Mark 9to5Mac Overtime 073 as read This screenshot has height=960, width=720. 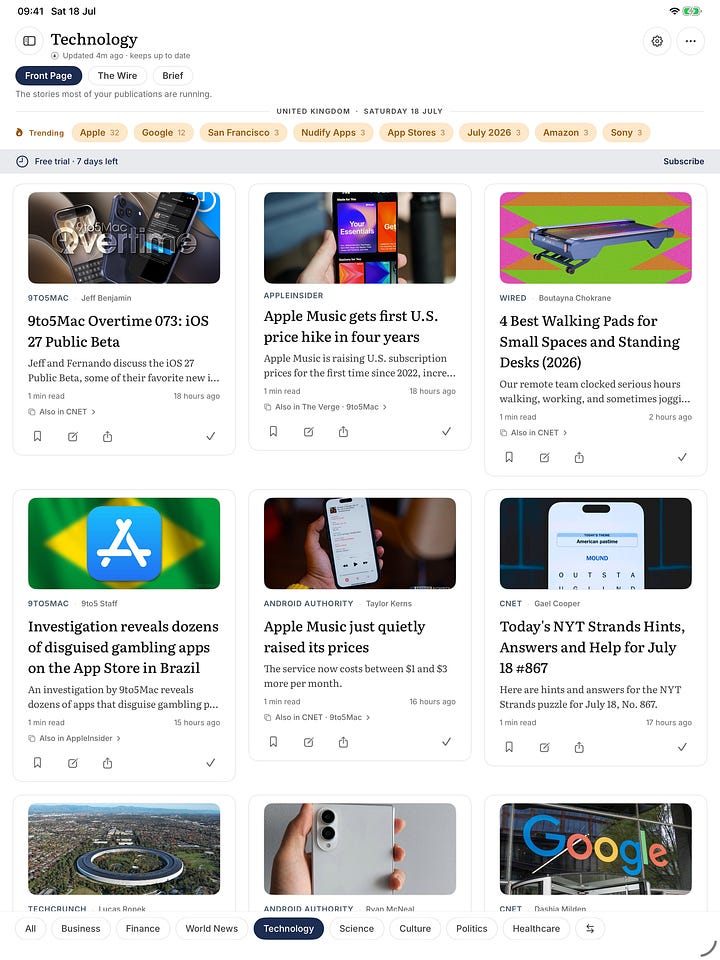tap(211, 436)
